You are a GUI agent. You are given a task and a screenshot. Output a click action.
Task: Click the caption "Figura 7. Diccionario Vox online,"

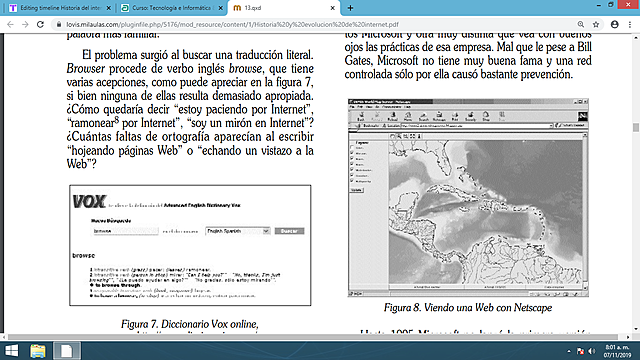point(190,324)
